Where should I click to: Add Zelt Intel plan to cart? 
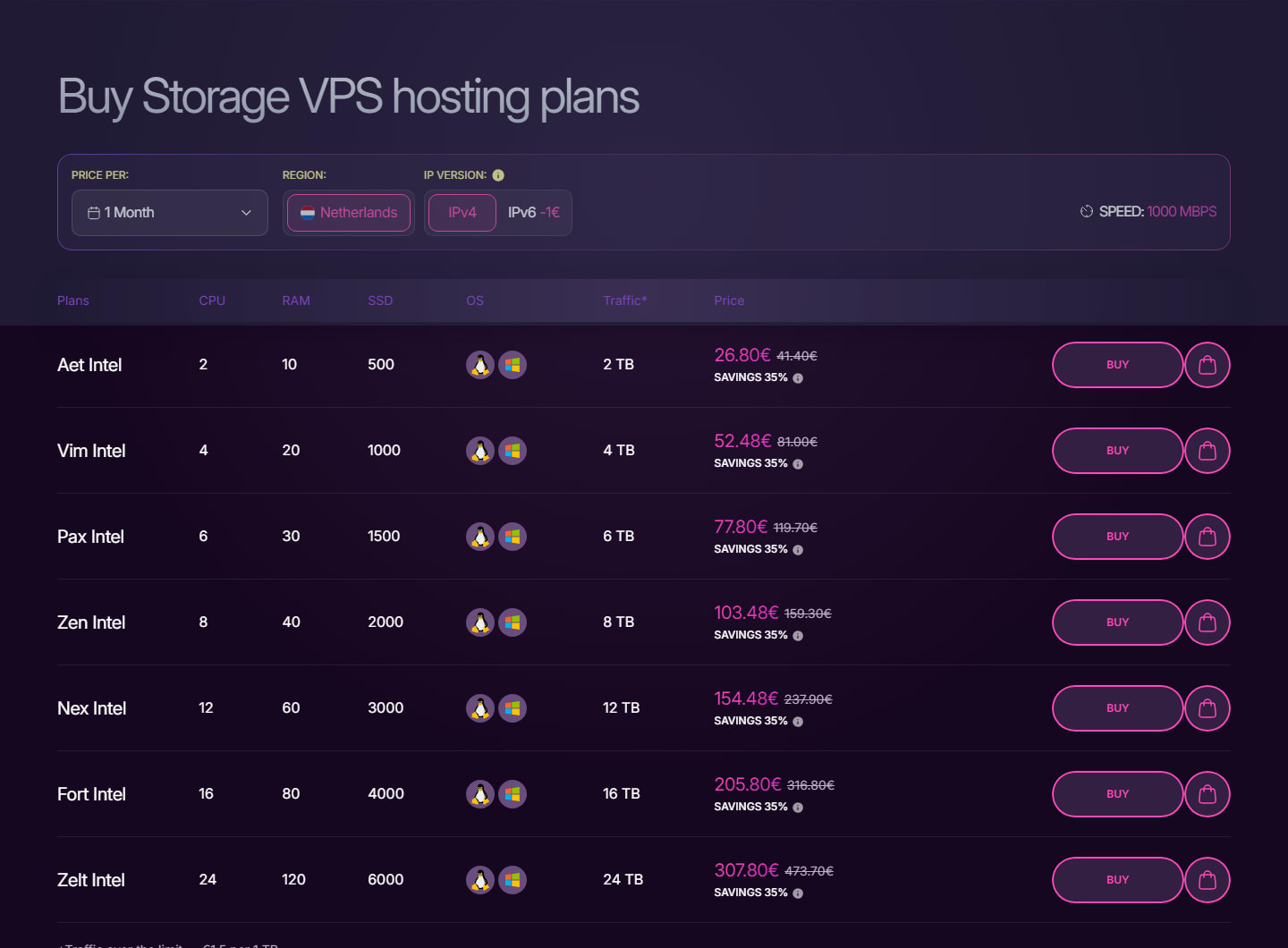click(1207, 880)
